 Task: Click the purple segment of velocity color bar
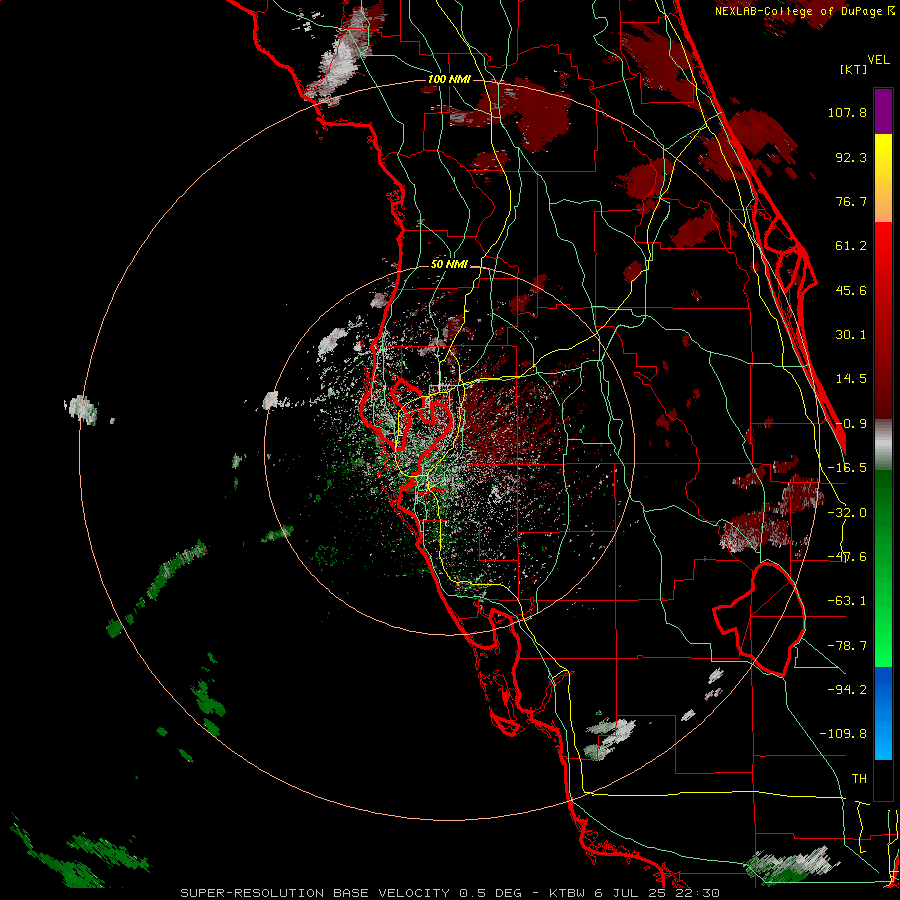click(x=883, y=111)
